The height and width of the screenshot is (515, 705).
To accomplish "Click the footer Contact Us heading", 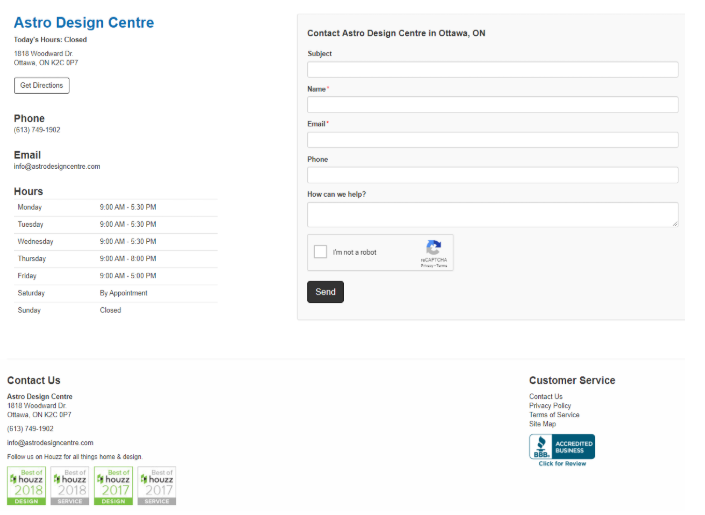I will (x=34, y=381).
